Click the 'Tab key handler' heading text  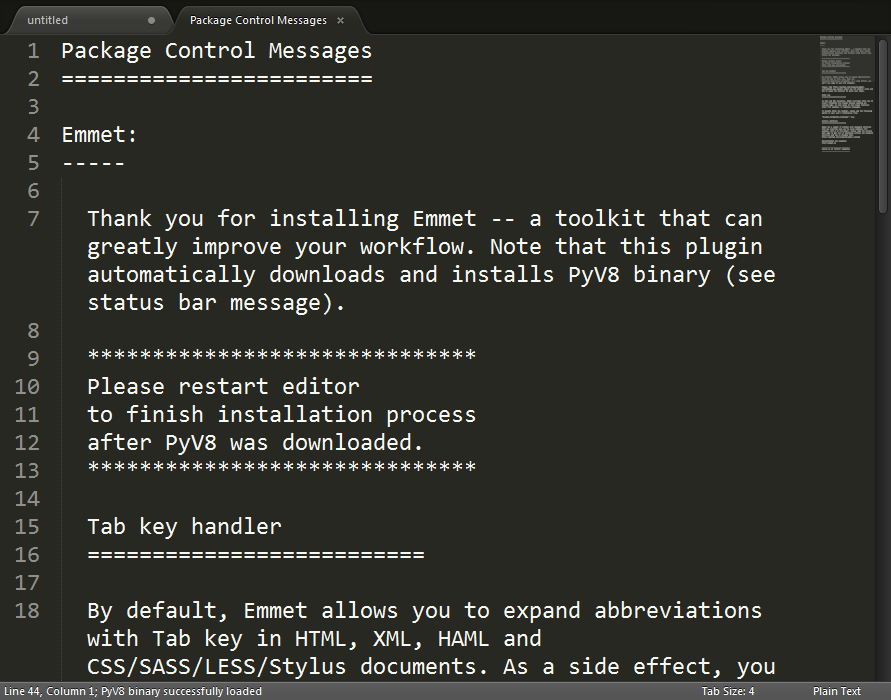[184, 527]
